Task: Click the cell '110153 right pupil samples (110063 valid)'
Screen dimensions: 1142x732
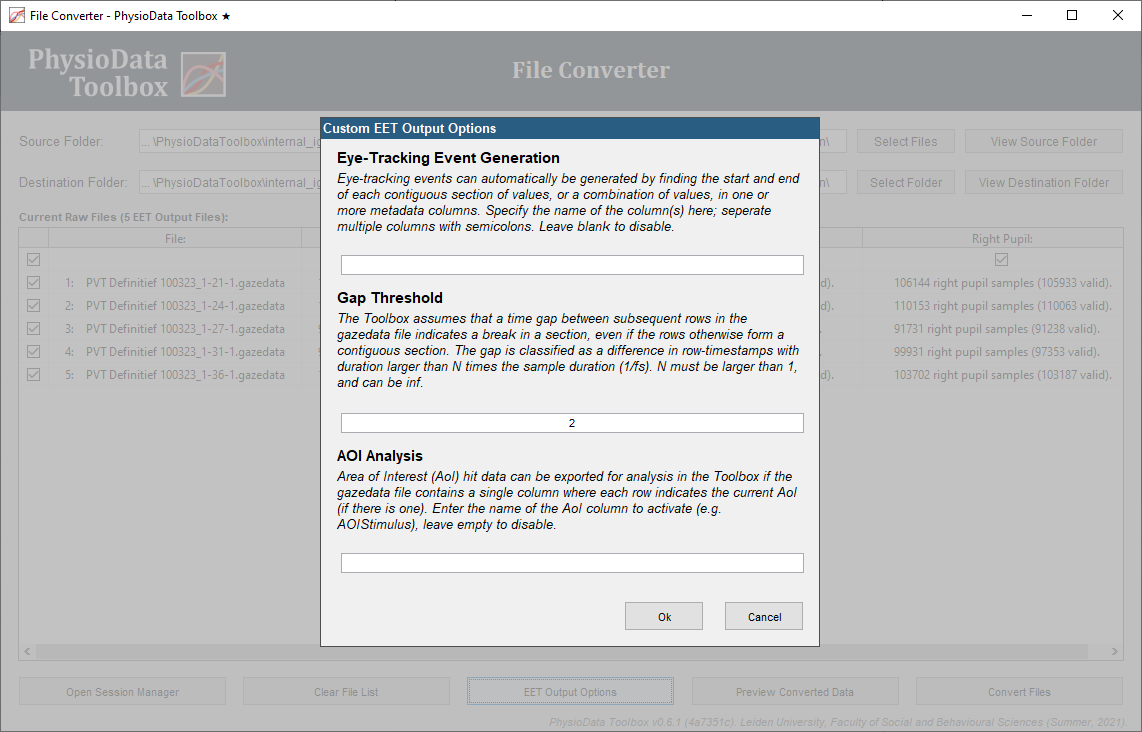Action: pos(1002,306)
